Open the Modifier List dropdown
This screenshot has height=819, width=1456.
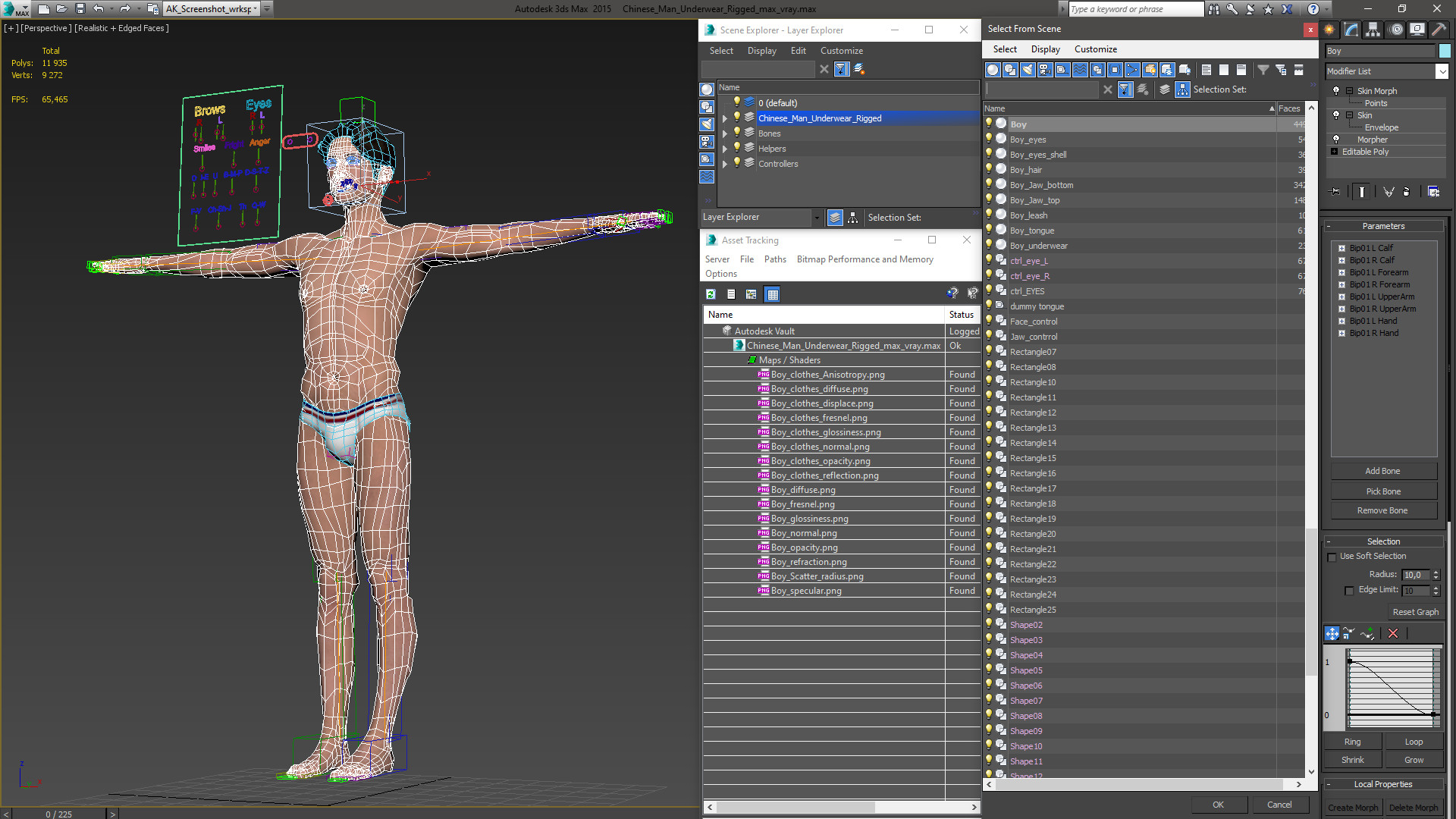tap(1442, 71)
